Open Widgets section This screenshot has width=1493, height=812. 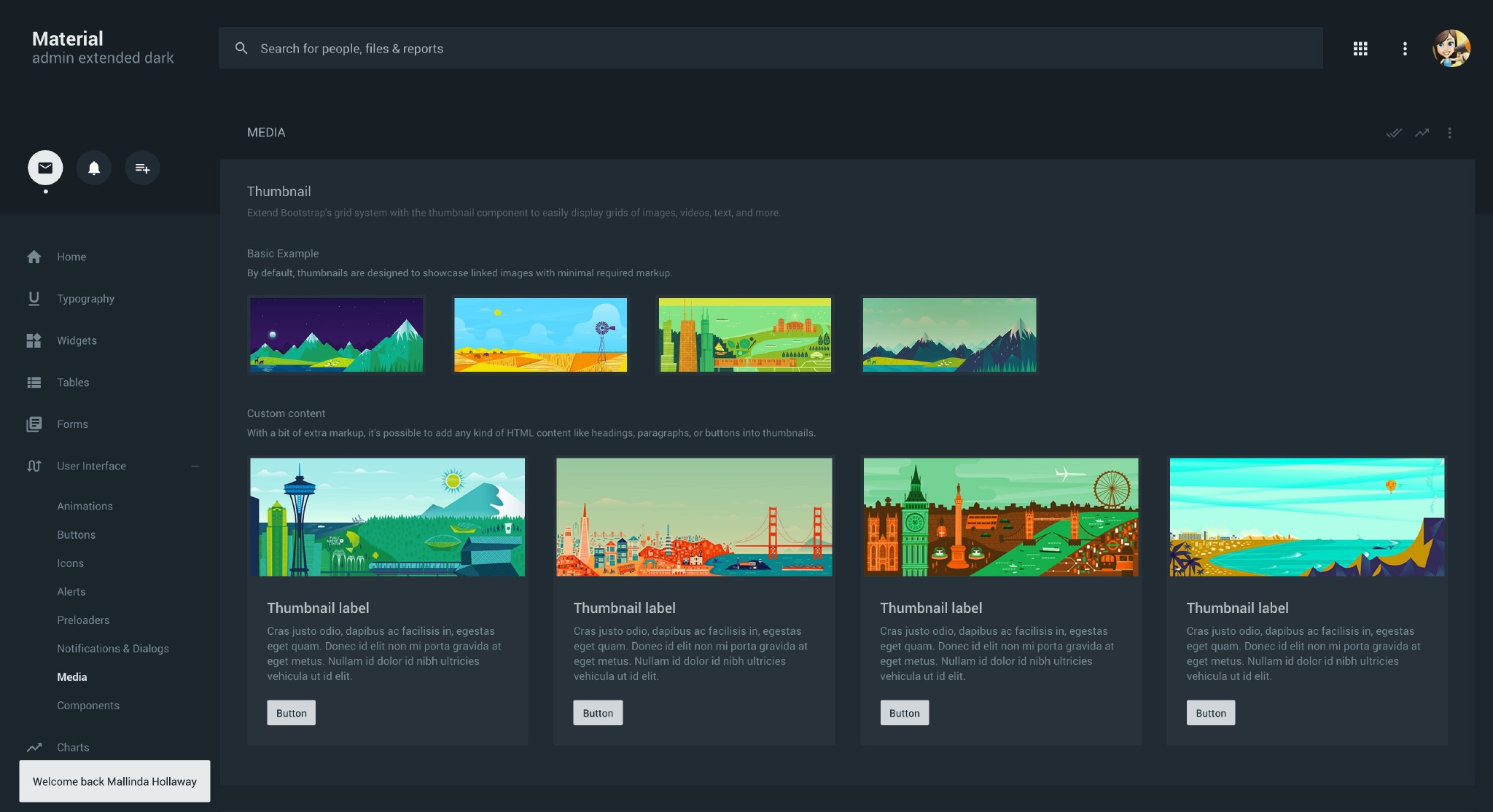(x=77, y=340)
